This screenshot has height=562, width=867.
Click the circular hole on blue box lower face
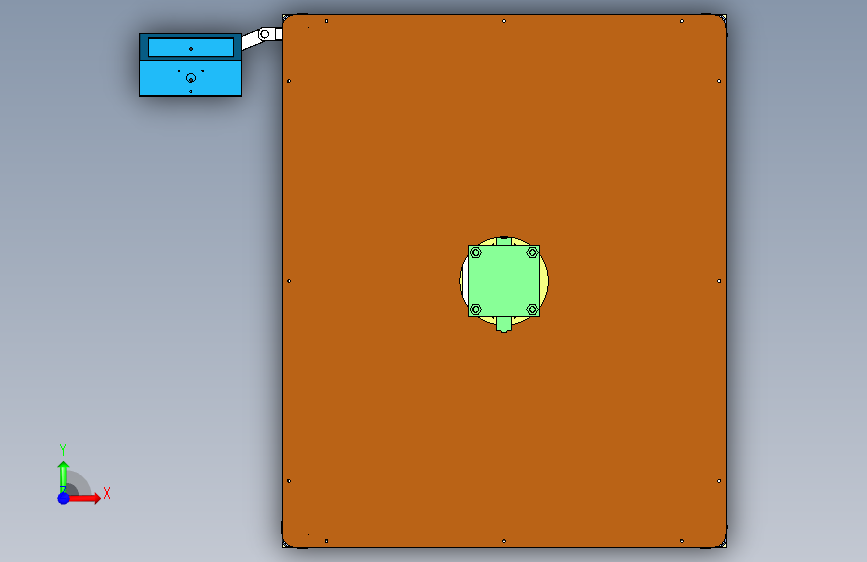(191, 78)
